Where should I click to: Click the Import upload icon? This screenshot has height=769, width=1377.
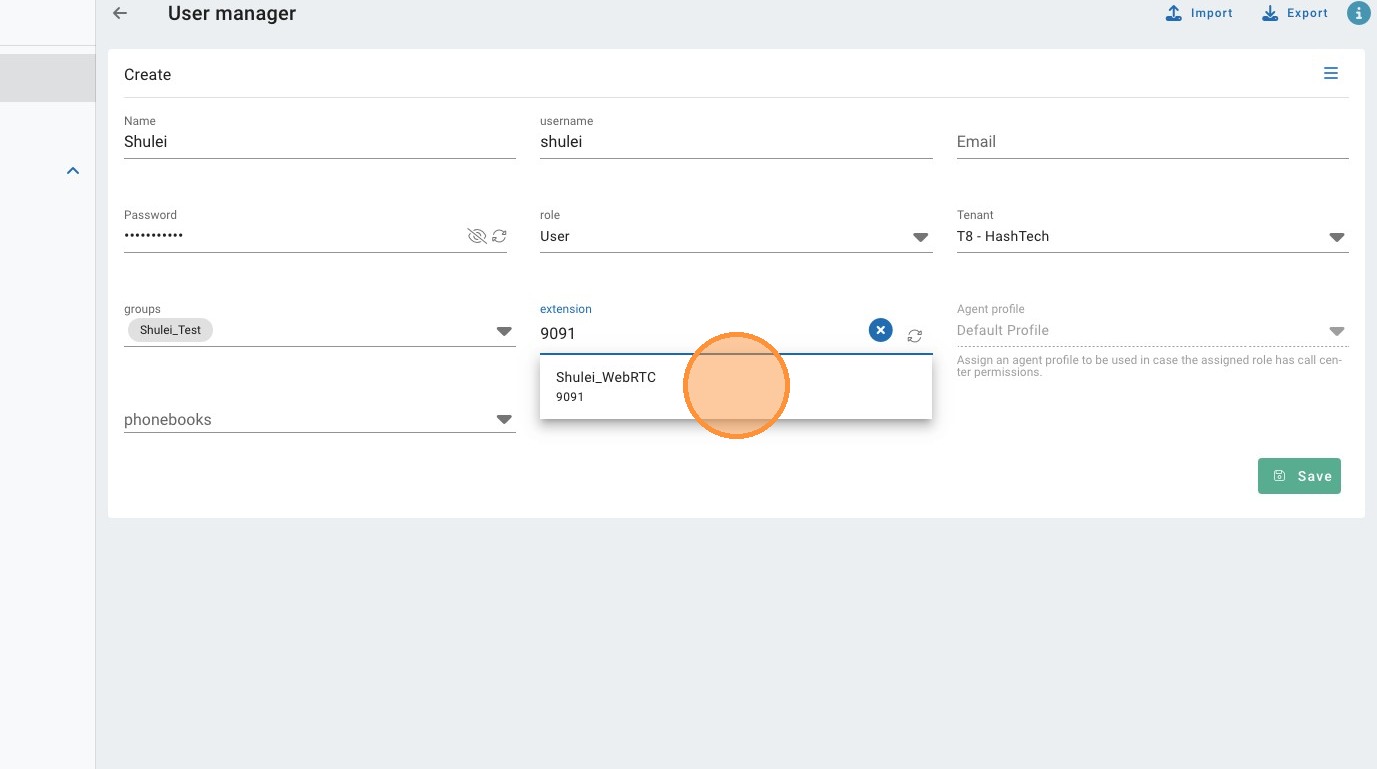point(1174,13)
